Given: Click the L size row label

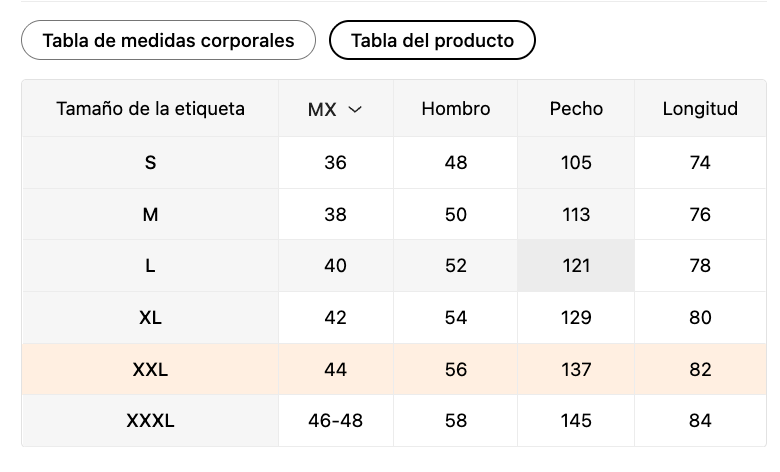Looking at the screenshot, I should (150, 266).
